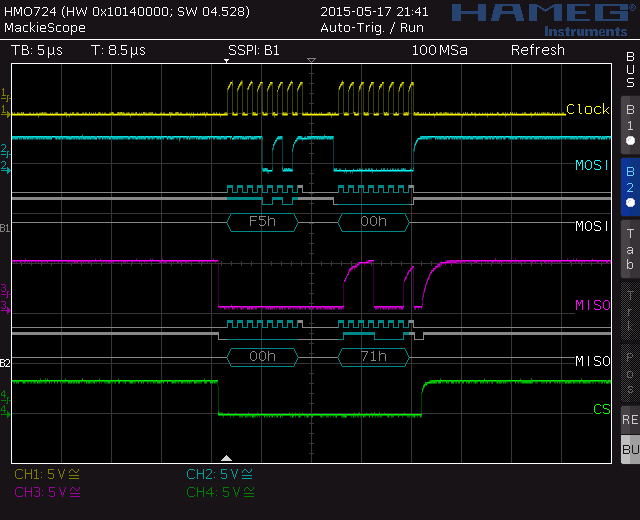Screen dimensions: 640x520
Task: Click the 71h decoded MISO value
Action: click(x=373, y=357)
